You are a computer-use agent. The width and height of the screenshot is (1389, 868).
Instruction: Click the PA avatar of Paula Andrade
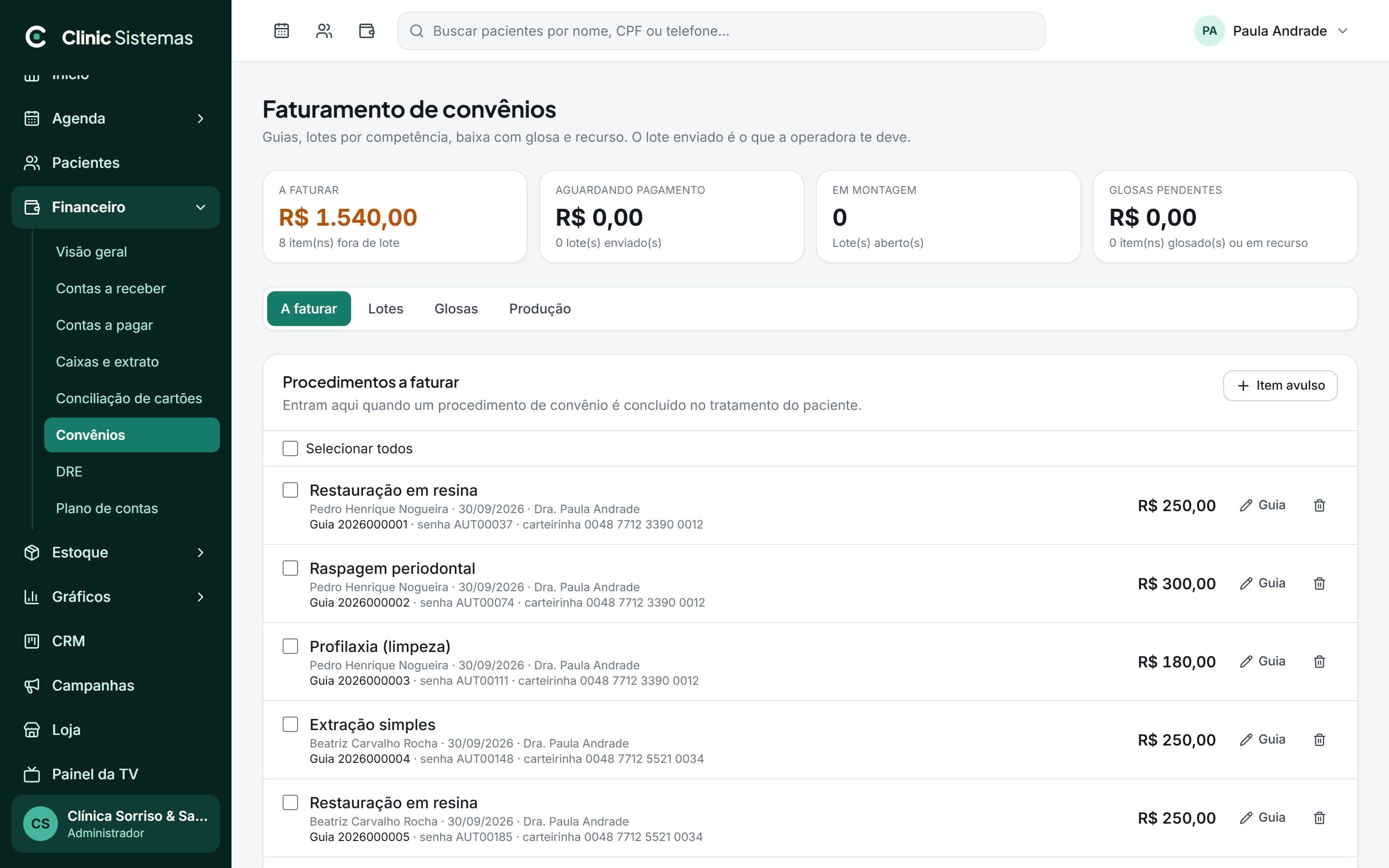(1209, 31)
